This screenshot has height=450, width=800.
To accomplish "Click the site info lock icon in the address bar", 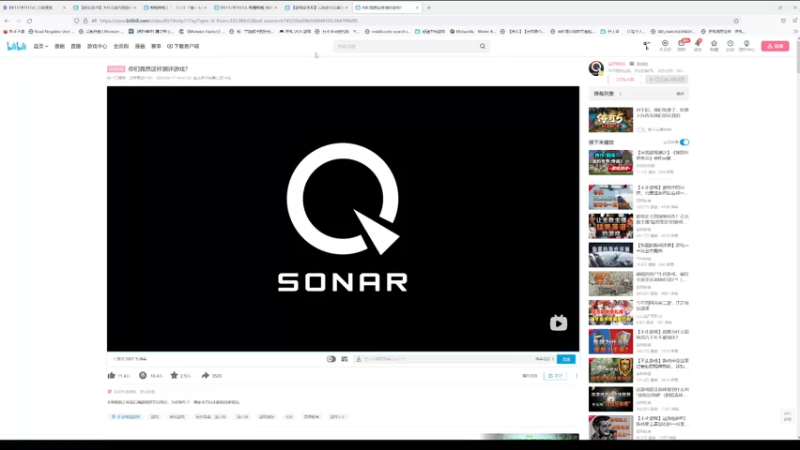I will click(x=85, y=21).
